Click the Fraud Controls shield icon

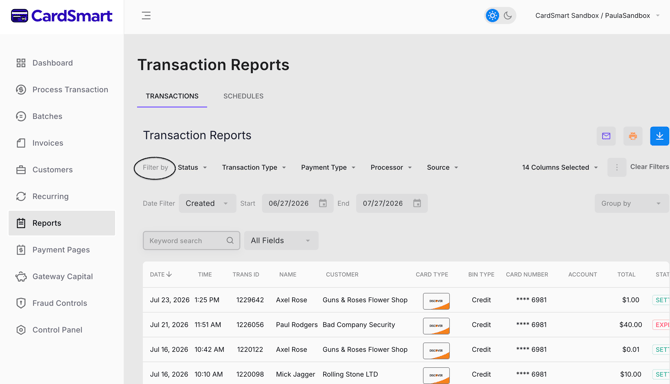pyautogui.click(x=21, y=303)
